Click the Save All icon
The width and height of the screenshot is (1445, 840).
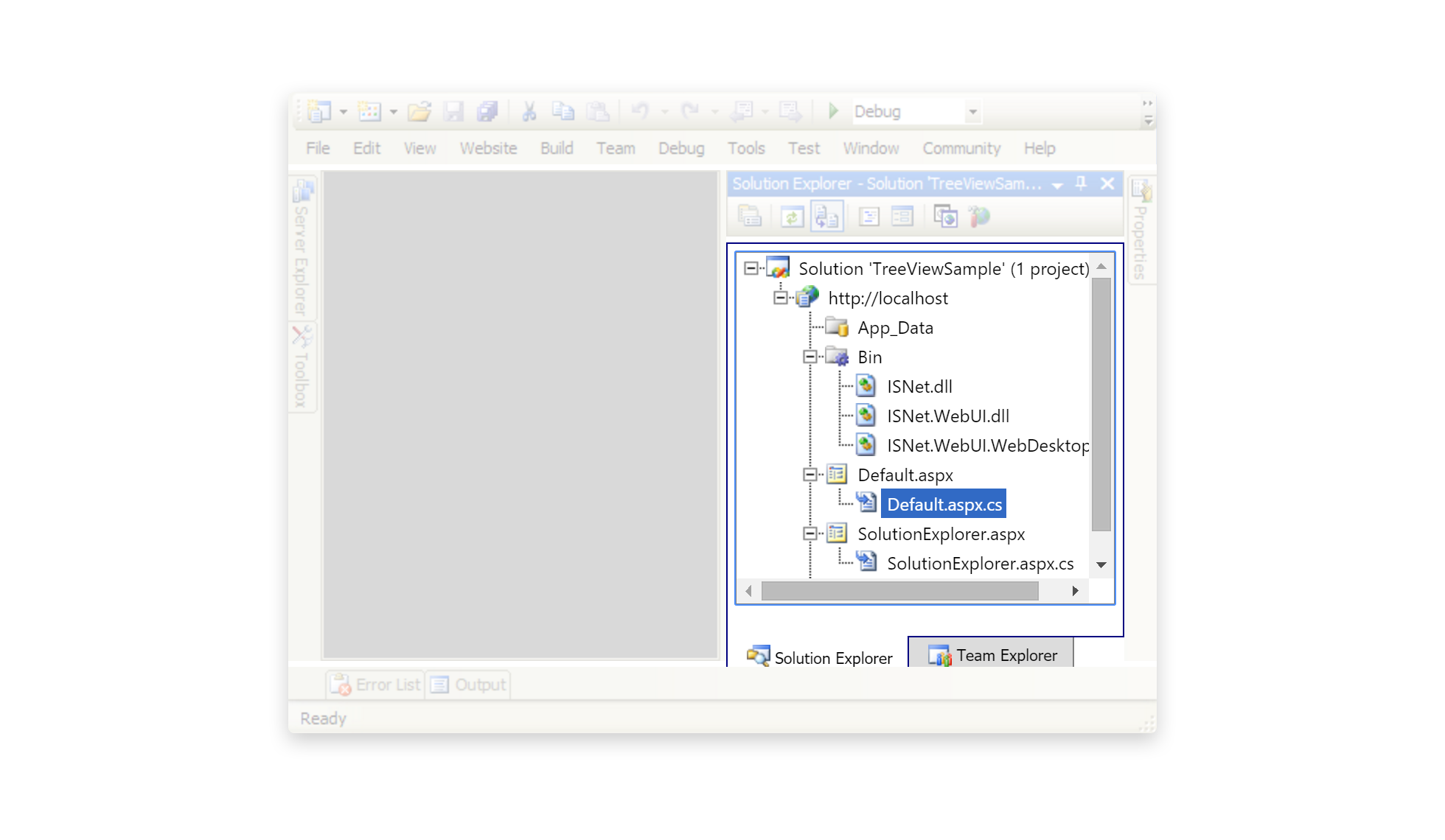487,111
